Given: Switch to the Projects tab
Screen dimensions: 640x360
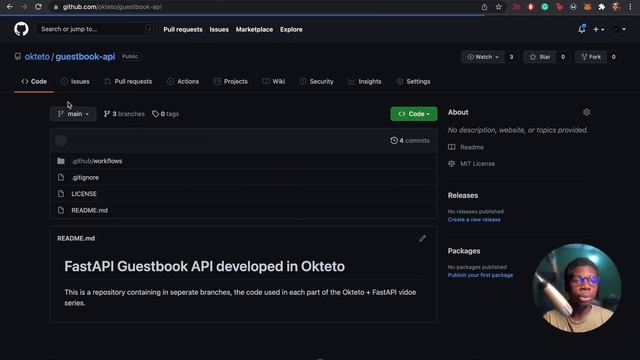Looking at the screenshot, I should click(x=231, y=82).
